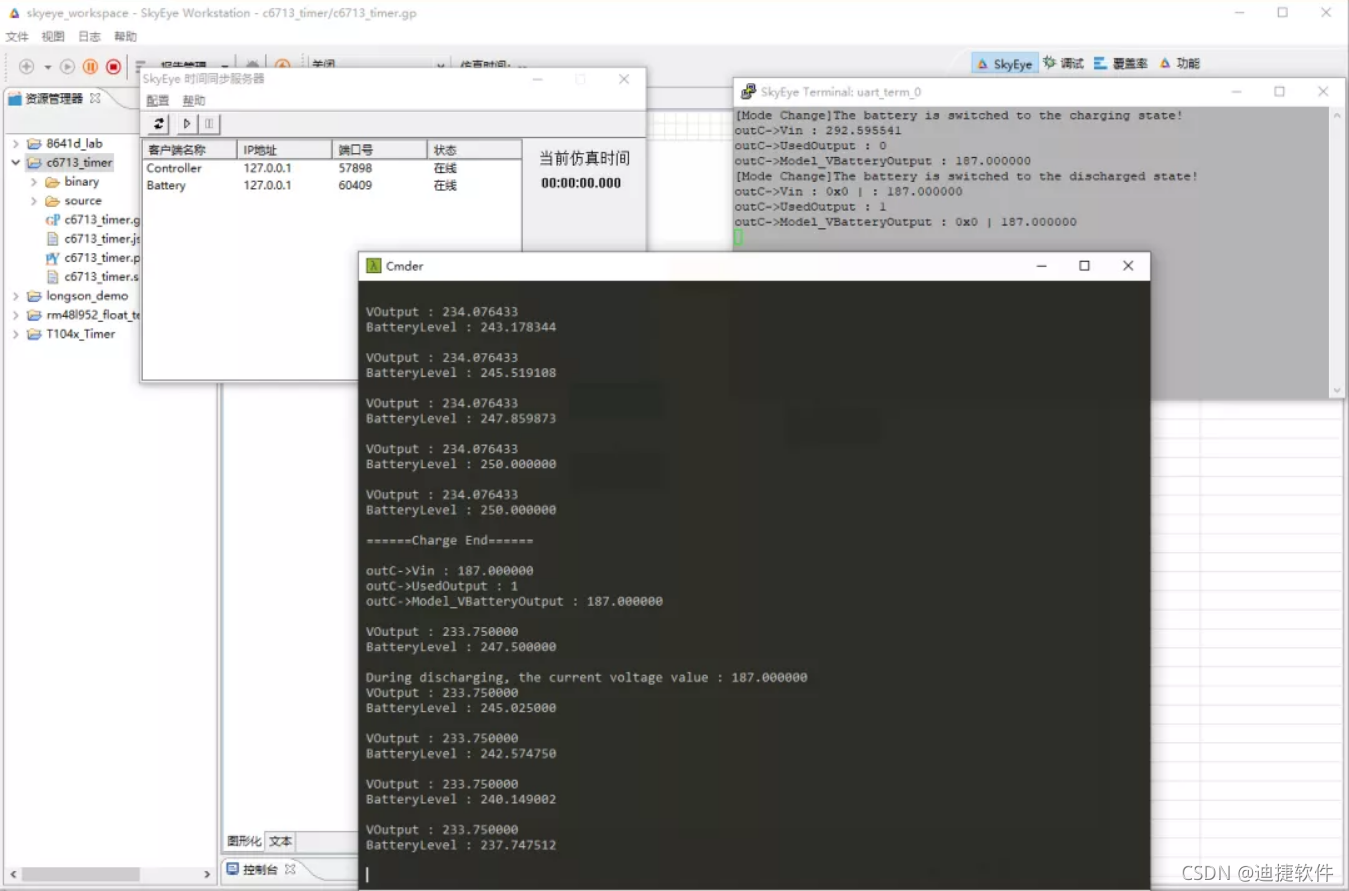Collapse the c6713_timer project
Viewport: 1349px width, 891px height.
pos(16,163)
